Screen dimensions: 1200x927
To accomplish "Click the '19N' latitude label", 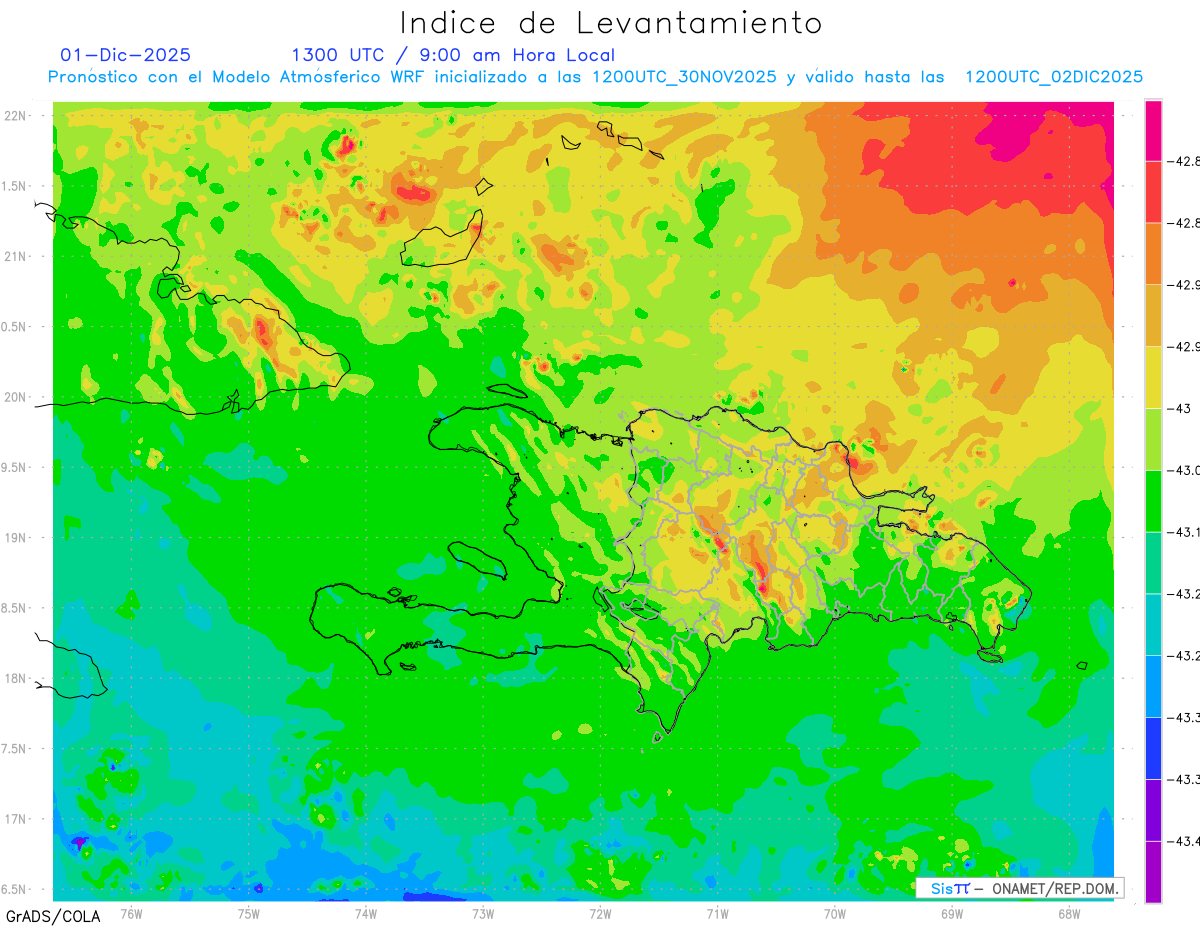I will click(17, 538).
